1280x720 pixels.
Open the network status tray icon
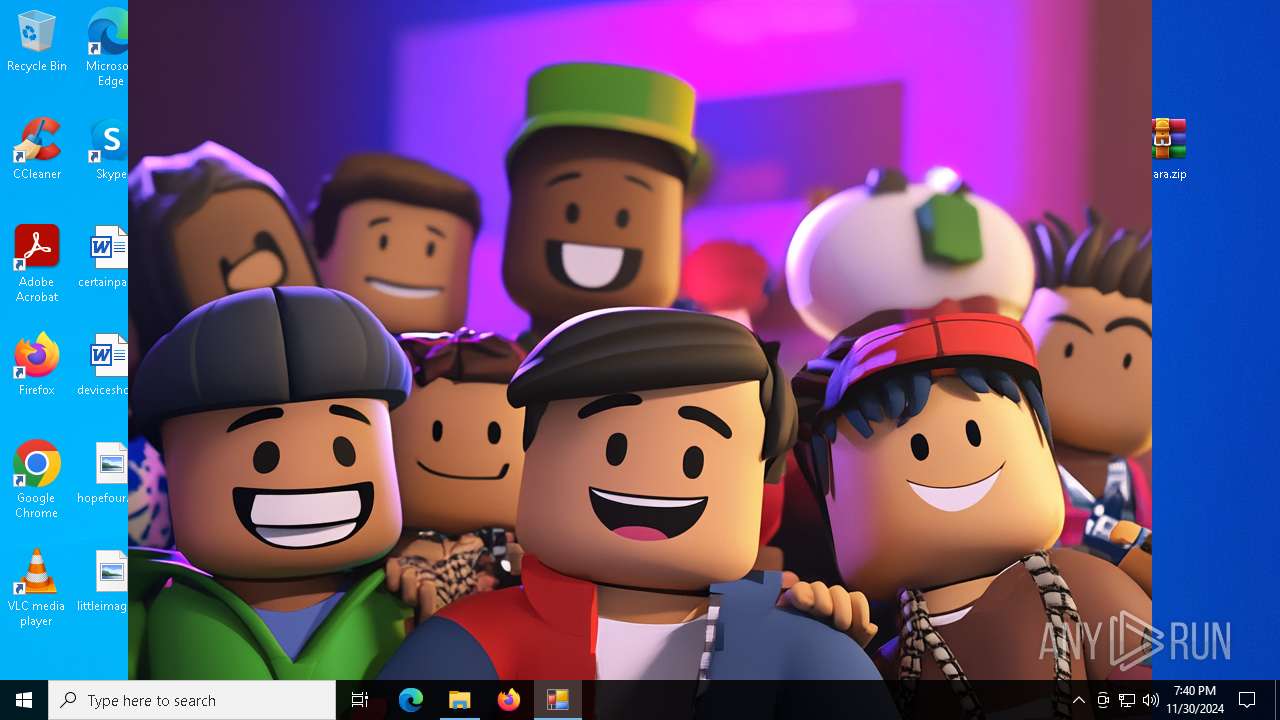[1127, 700]
